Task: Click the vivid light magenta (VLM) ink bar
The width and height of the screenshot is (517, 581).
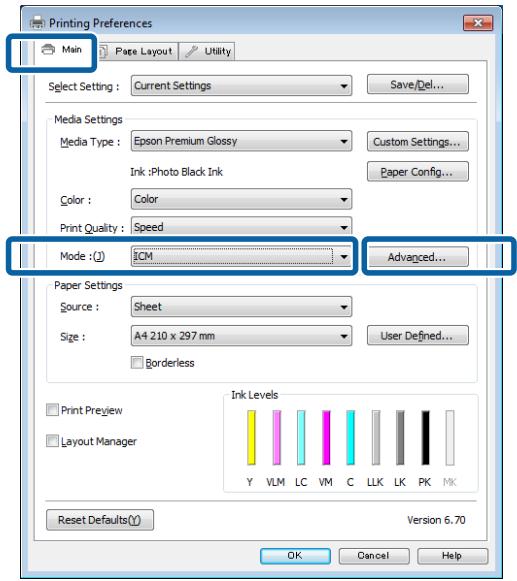Action: 276,437
